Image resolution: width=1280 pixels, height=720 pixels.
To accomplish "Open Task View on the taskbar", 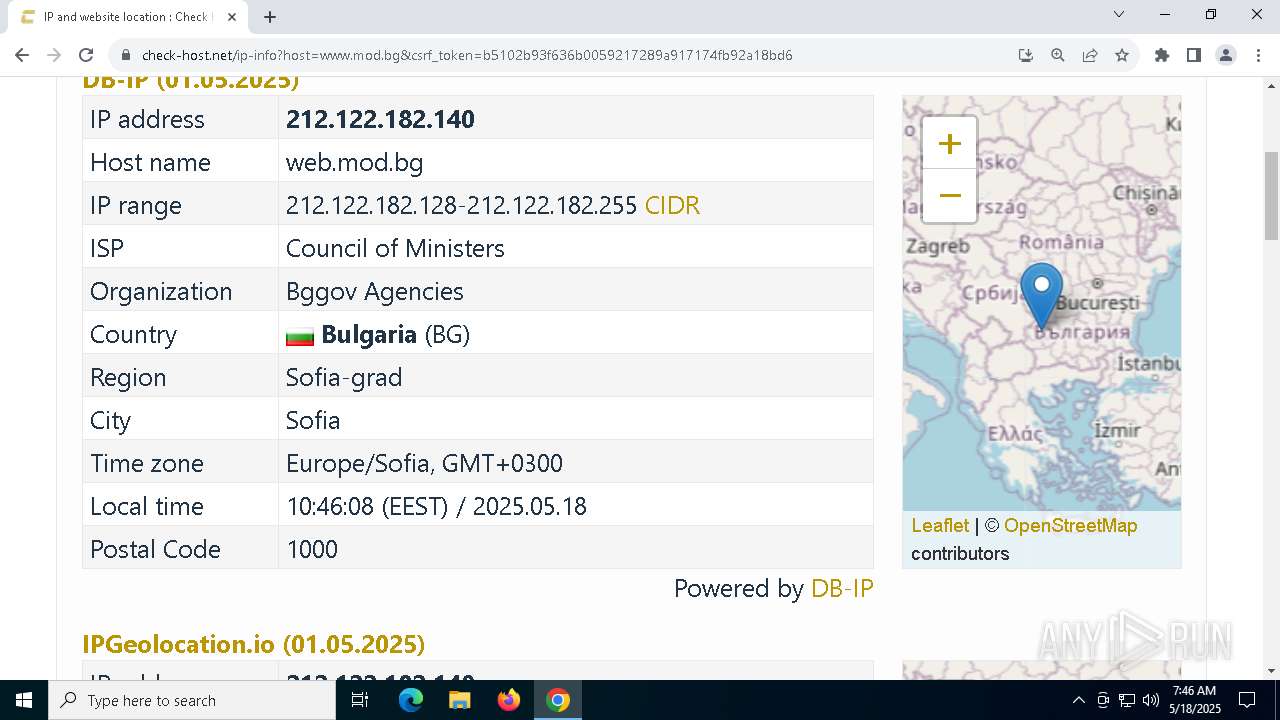I will [x=360, y=700].
